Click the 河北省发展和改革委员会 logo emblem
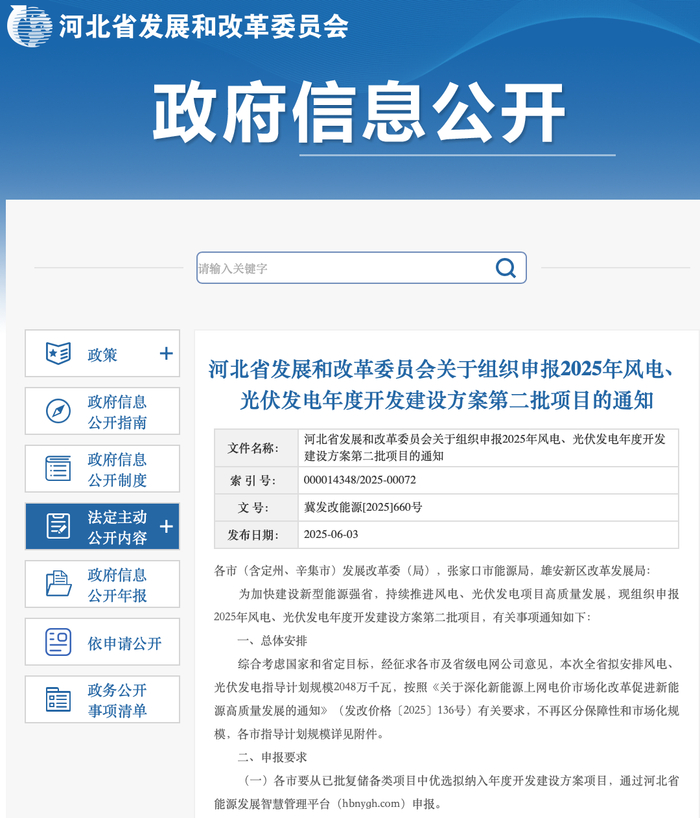Viewport: 700px width, 818px height. coord(29,26)
